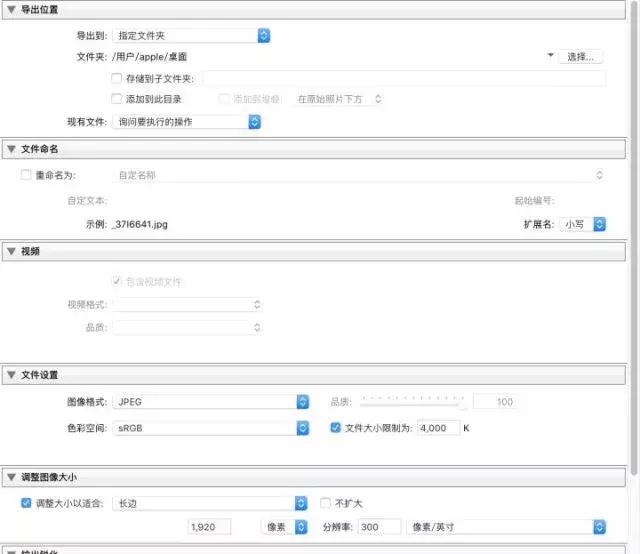Click the 文件夹 path /用户/apple/桌面
The height and width of the screenshot is (554, 640).
tap(149, 57)
